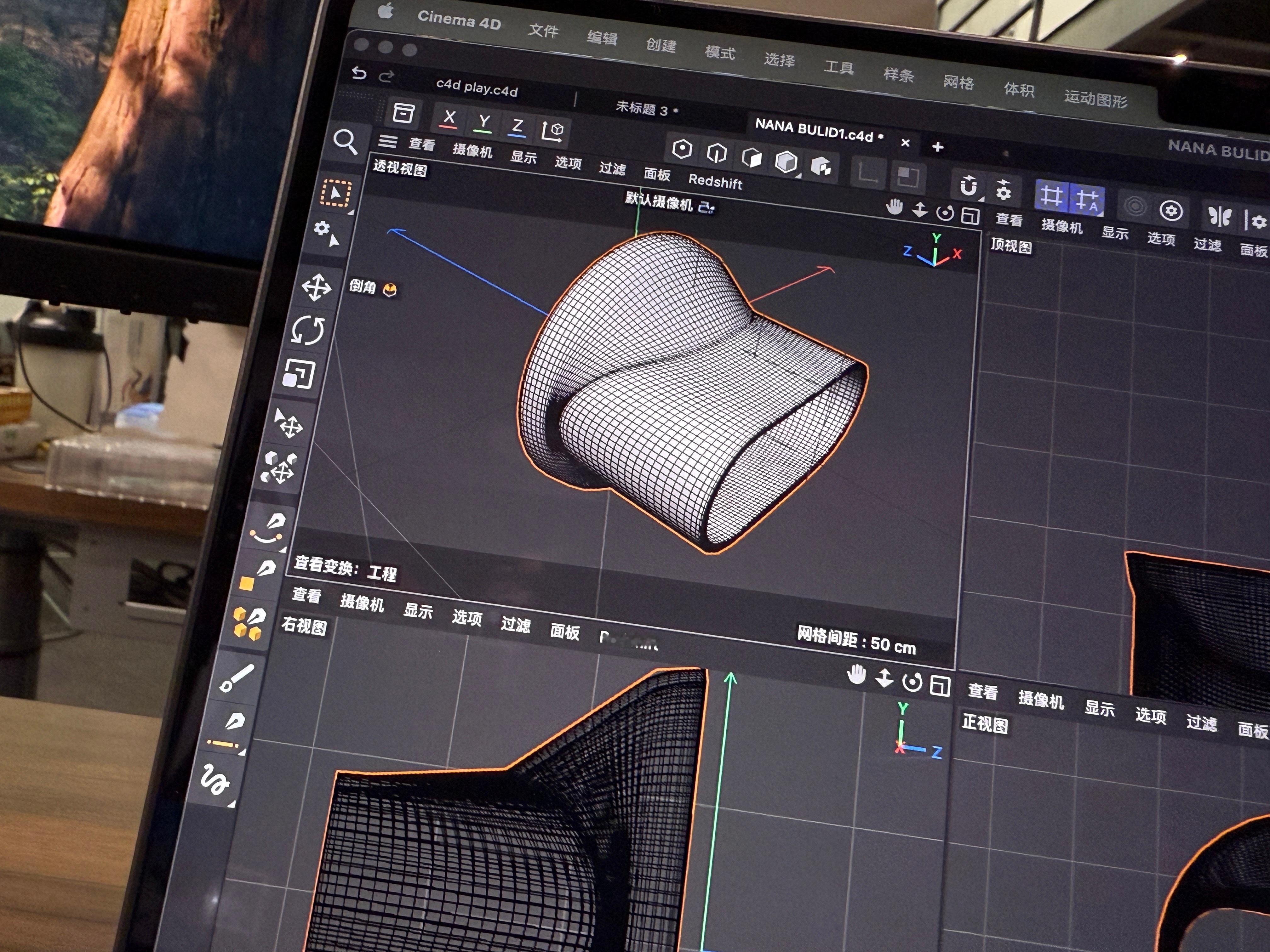This screenshot has width=1270, height=952.
Task: Toggle the dimmed concentric soft selection icon
Action: click(x=1135, y=206)
